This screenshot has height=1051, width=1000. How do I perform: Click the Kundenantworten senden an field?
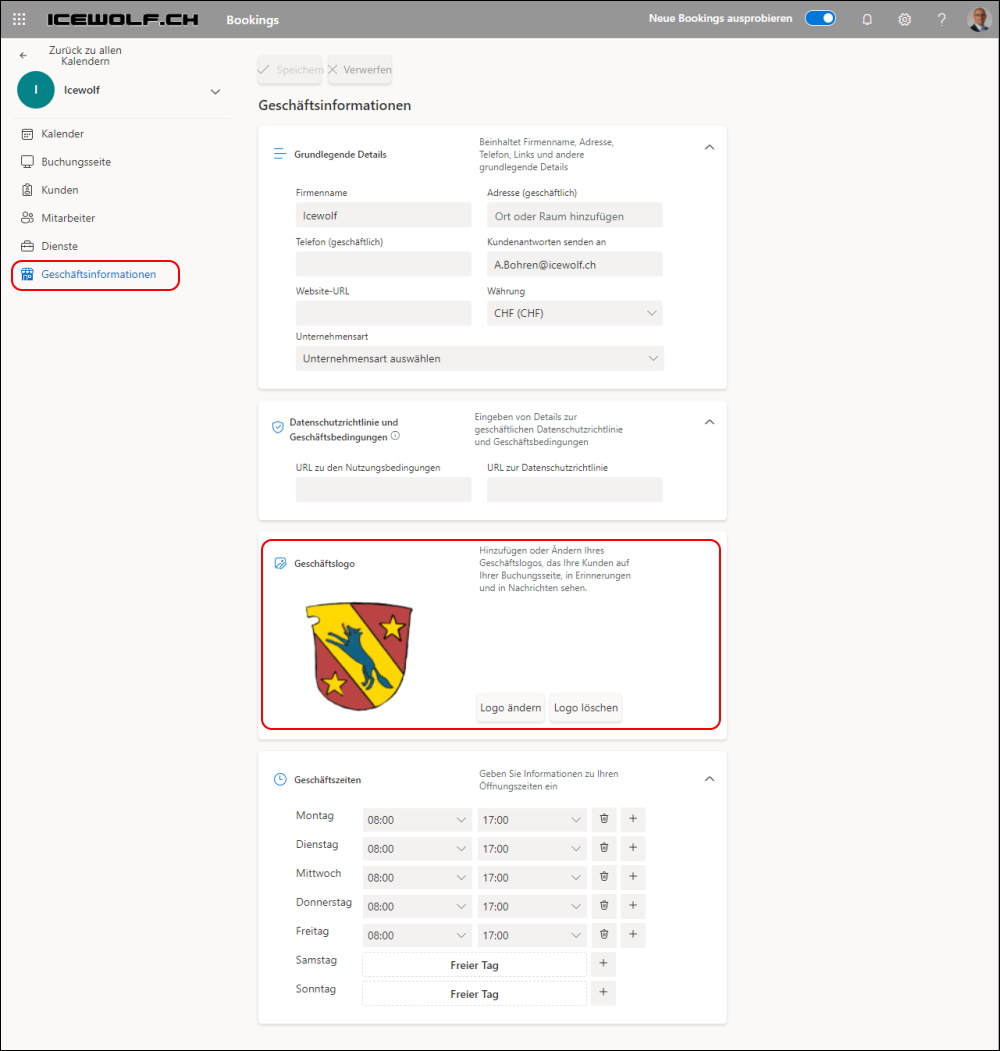[x=574, y=264]
